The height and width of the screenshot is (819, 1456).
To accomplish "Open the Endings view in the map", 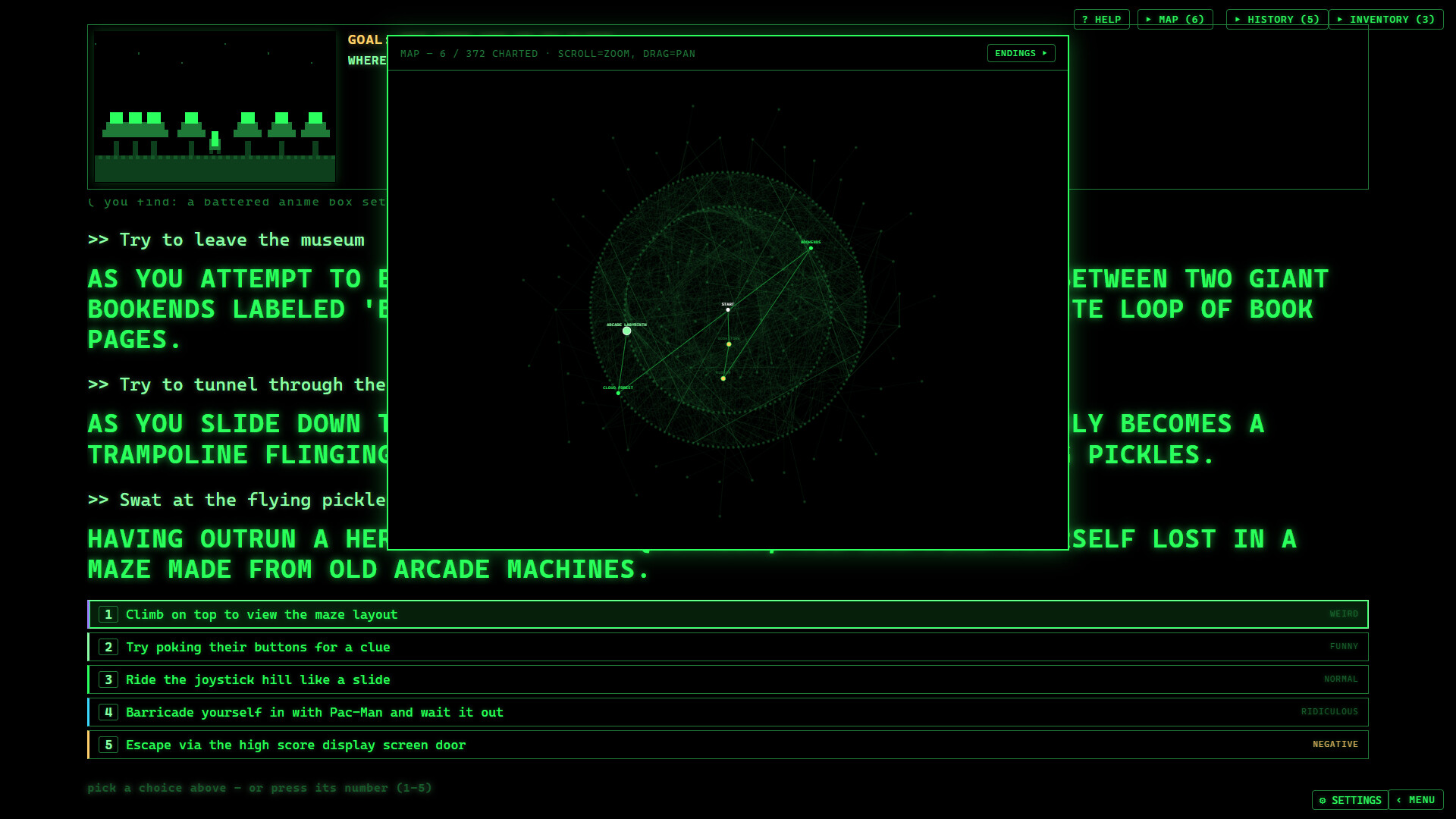I will pos(1021,53).
